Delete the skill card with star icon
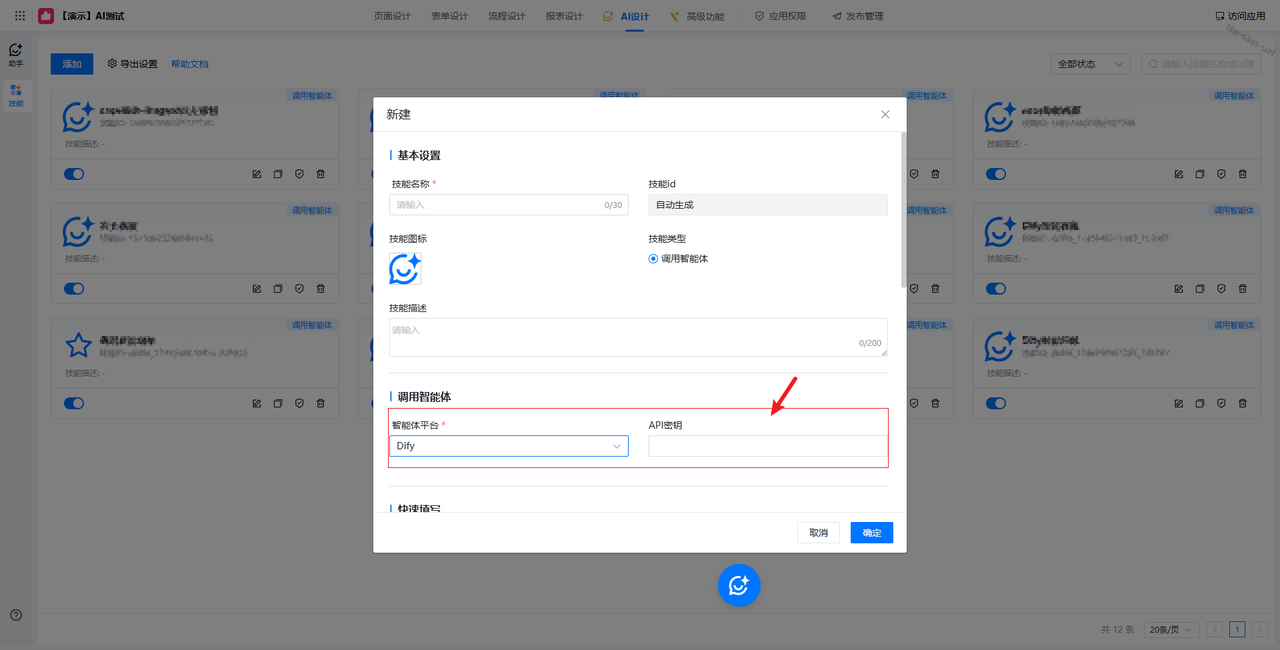This screenshot has height=650, width=1280. point(321,404)
